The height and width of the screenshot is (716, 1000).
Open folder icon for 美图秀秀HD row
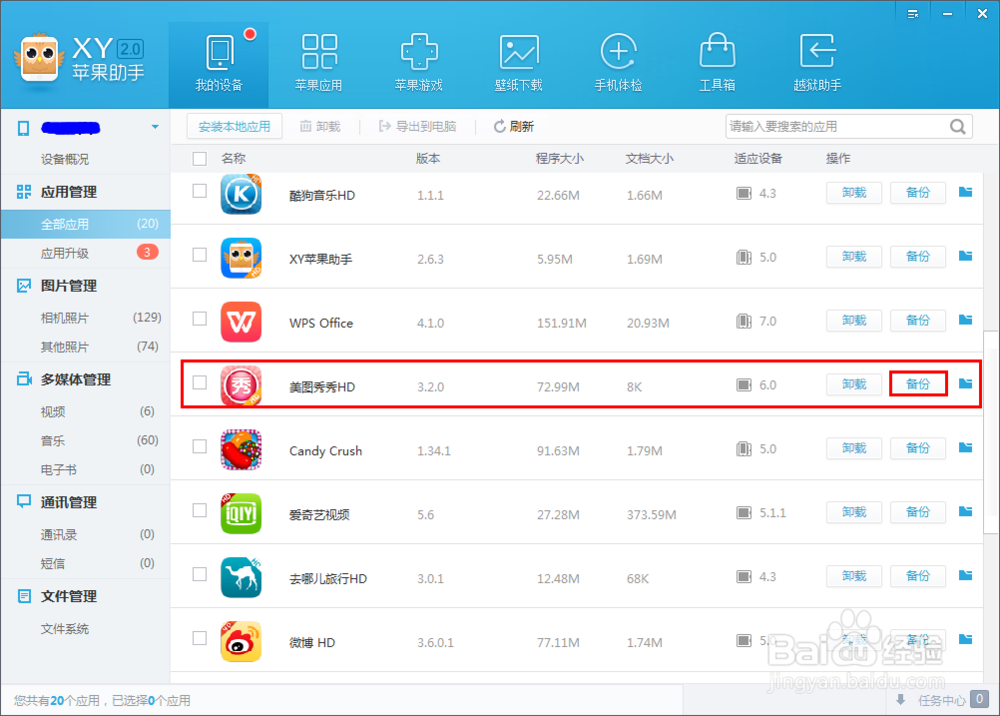point(966,383)
